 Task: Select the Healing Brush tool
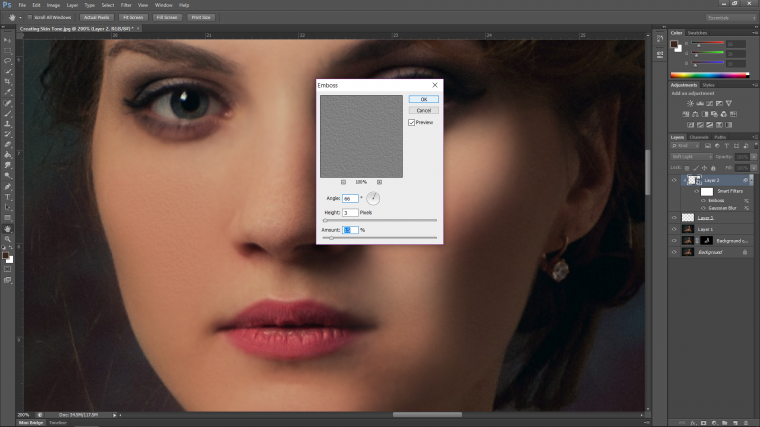coord(7,103)
